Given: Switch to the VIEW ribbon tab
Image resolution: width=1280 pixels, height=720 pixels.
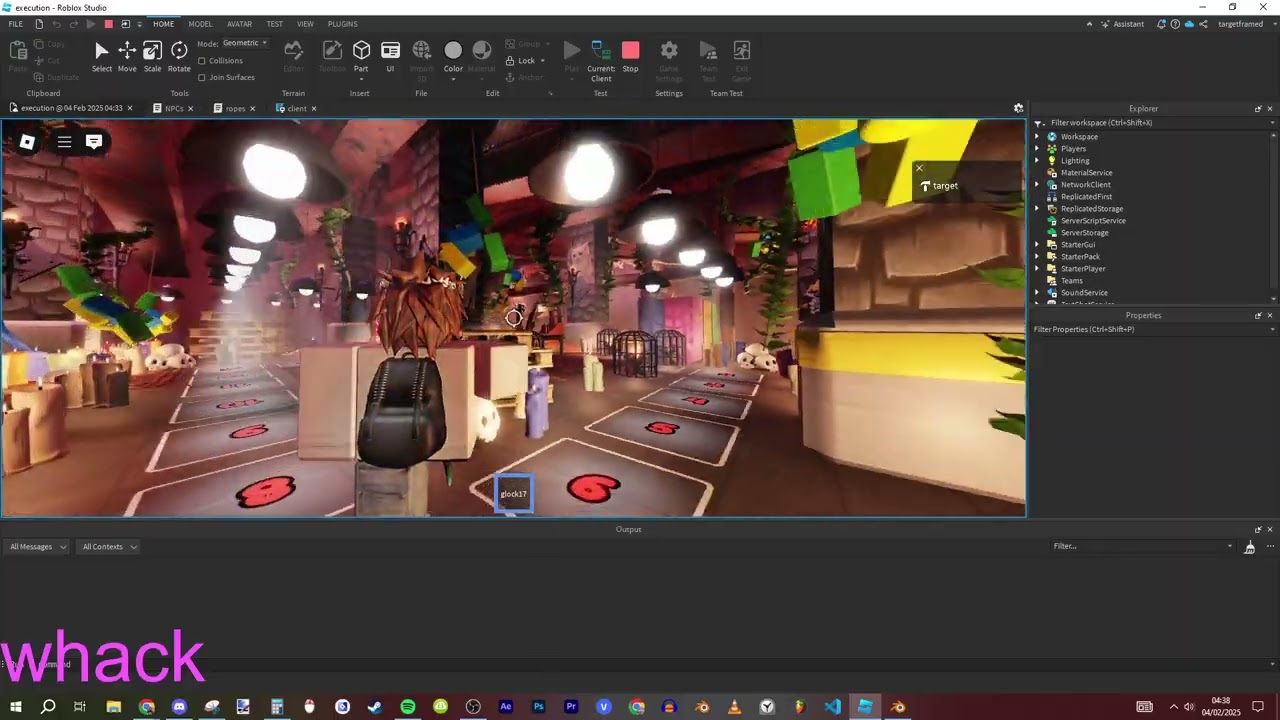Looking at the screenshot, I should (x=305, y=24).
